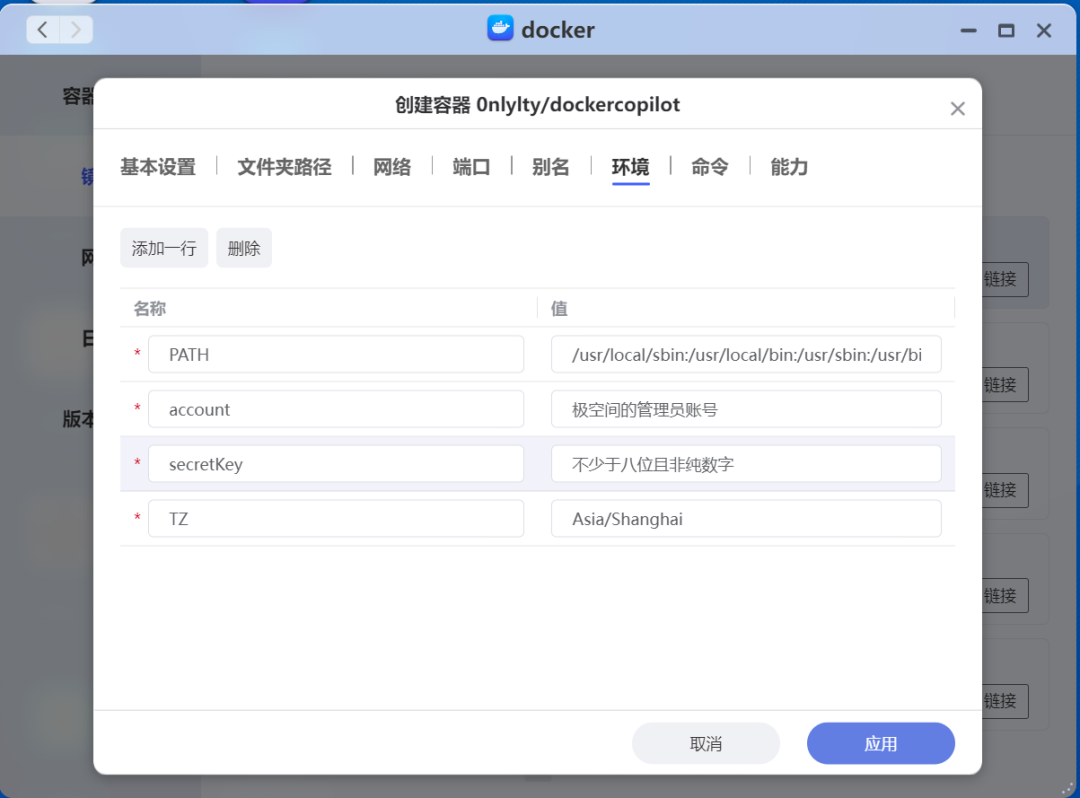The image size is (1080, 798).
Task: Open the 能力 tab
Action: [x=789, y=167]
